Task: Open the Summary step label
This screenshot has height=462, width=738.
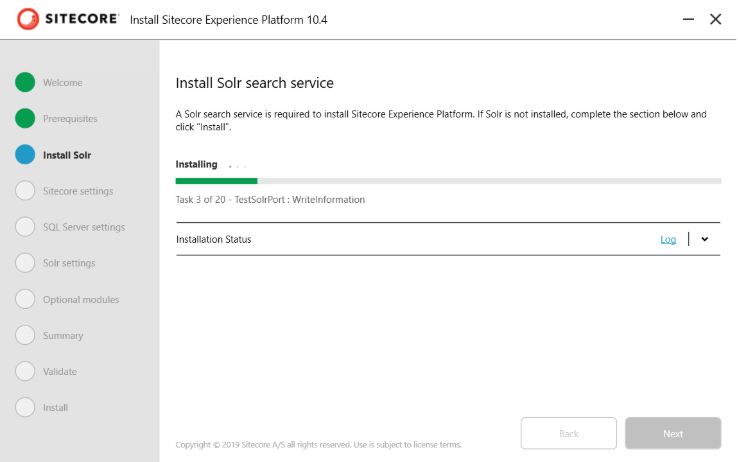Action: click(x=63, y=336)
